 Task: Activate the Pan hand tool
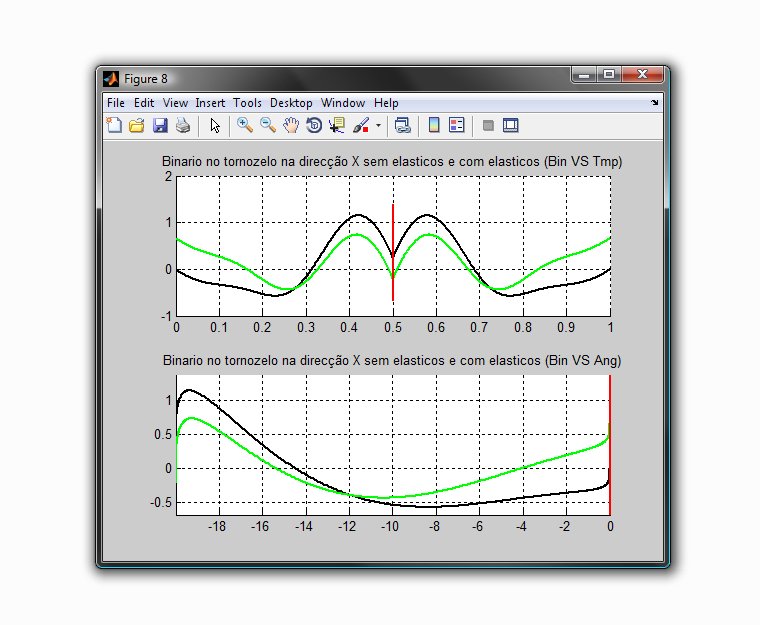[291, 126]
